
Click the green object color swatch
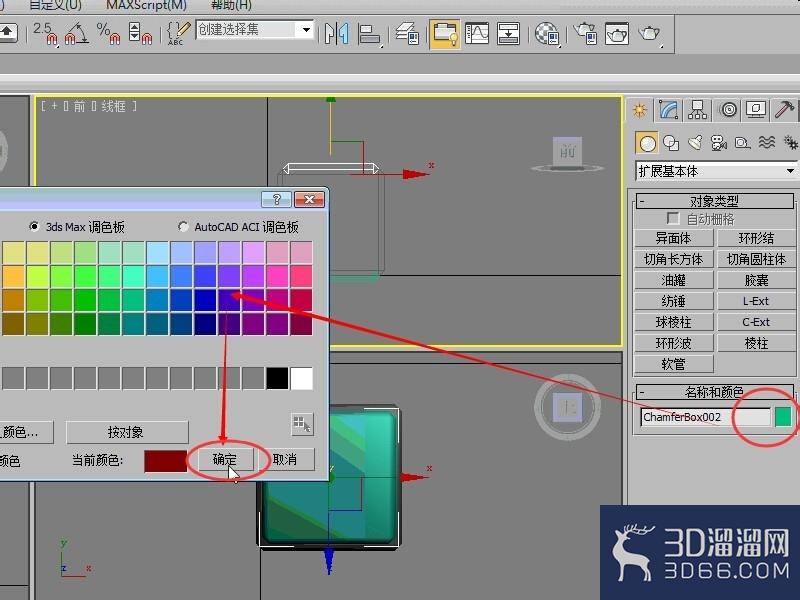pyautogui.click(x=783, y=416)
